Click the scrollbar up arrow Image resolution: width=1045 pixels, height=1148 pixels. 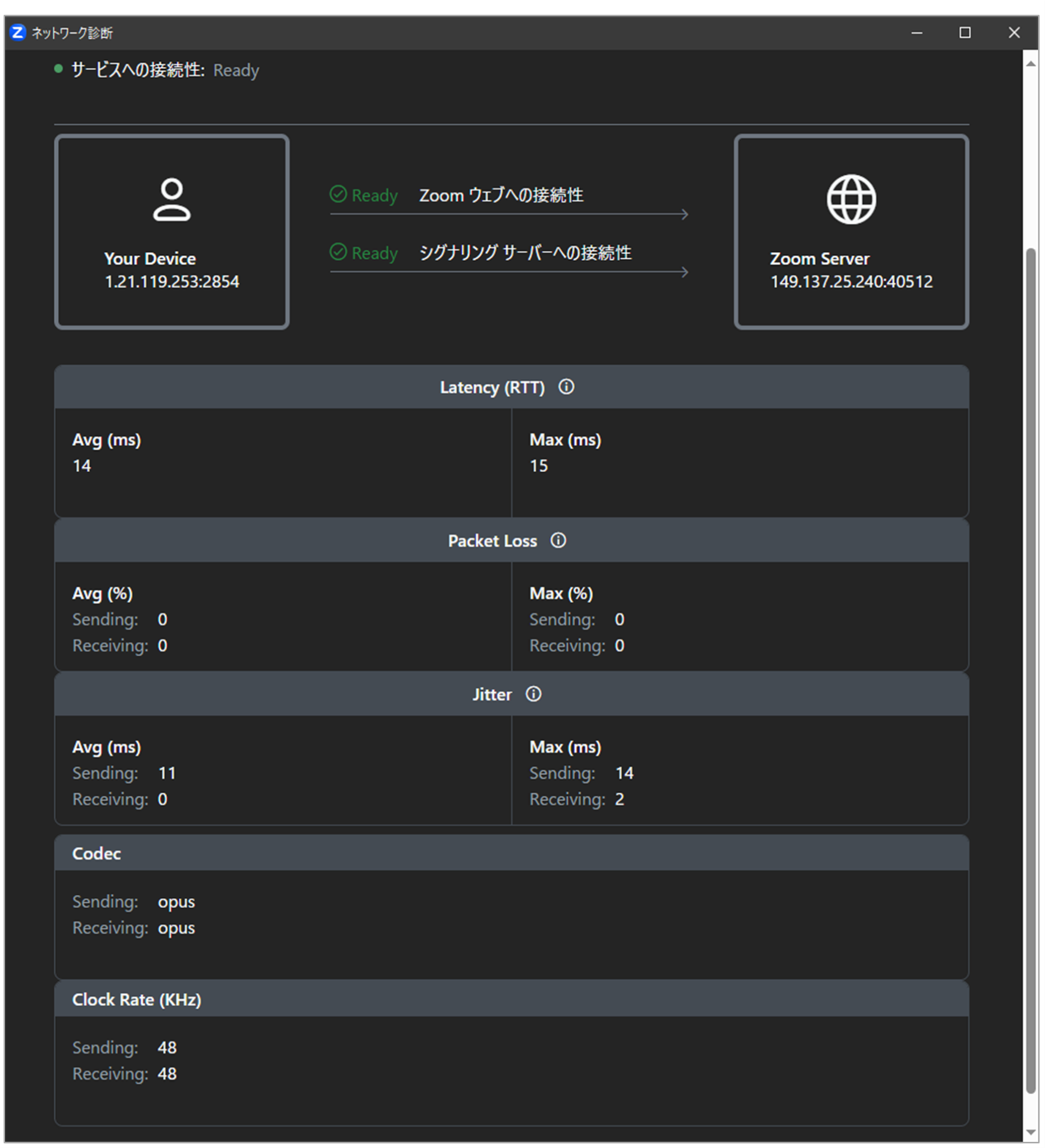tap(1031, 63)
